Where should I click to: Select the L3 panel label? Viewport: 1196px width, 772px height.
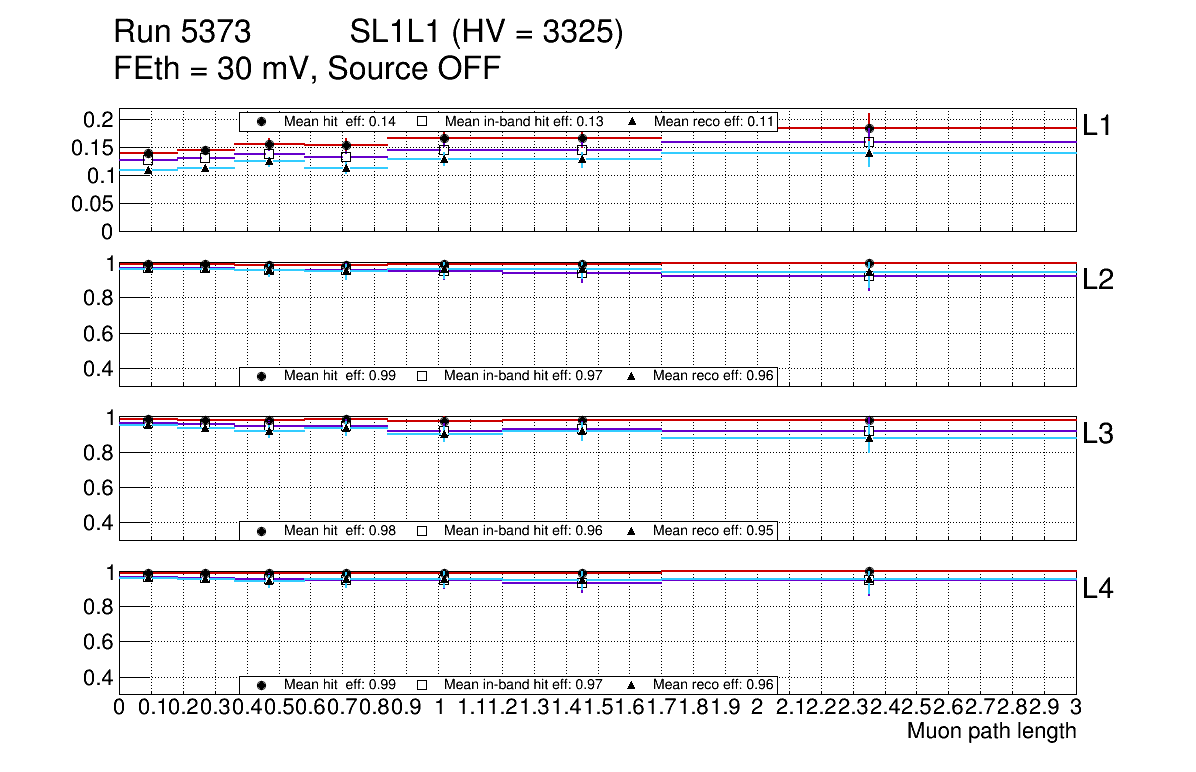(1097, 434)
